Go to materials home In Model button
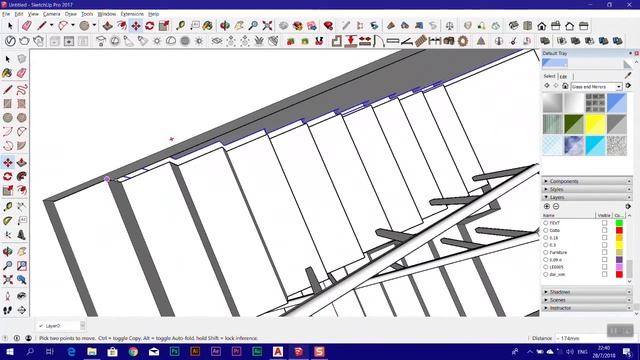Screen dimensions: 640x360 point(565,86)
